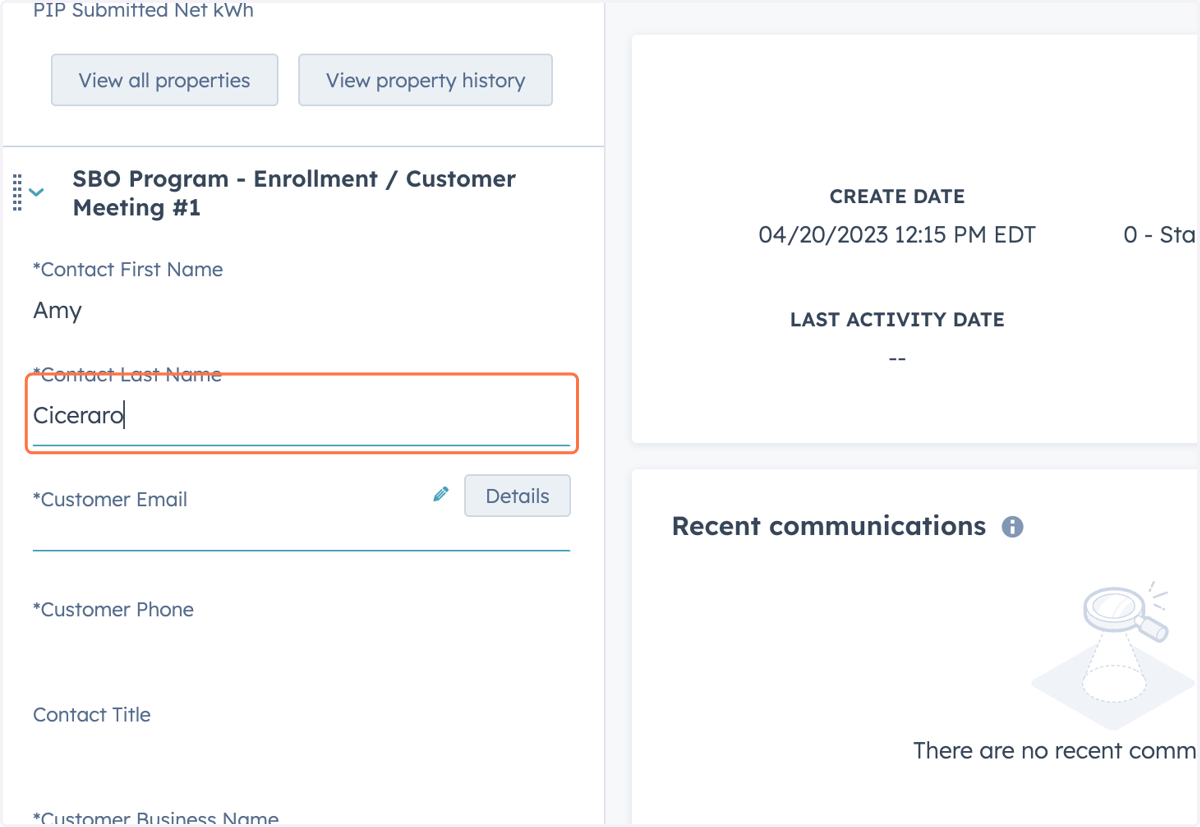Click the CREATE DATE heading

tap(897, 197)
